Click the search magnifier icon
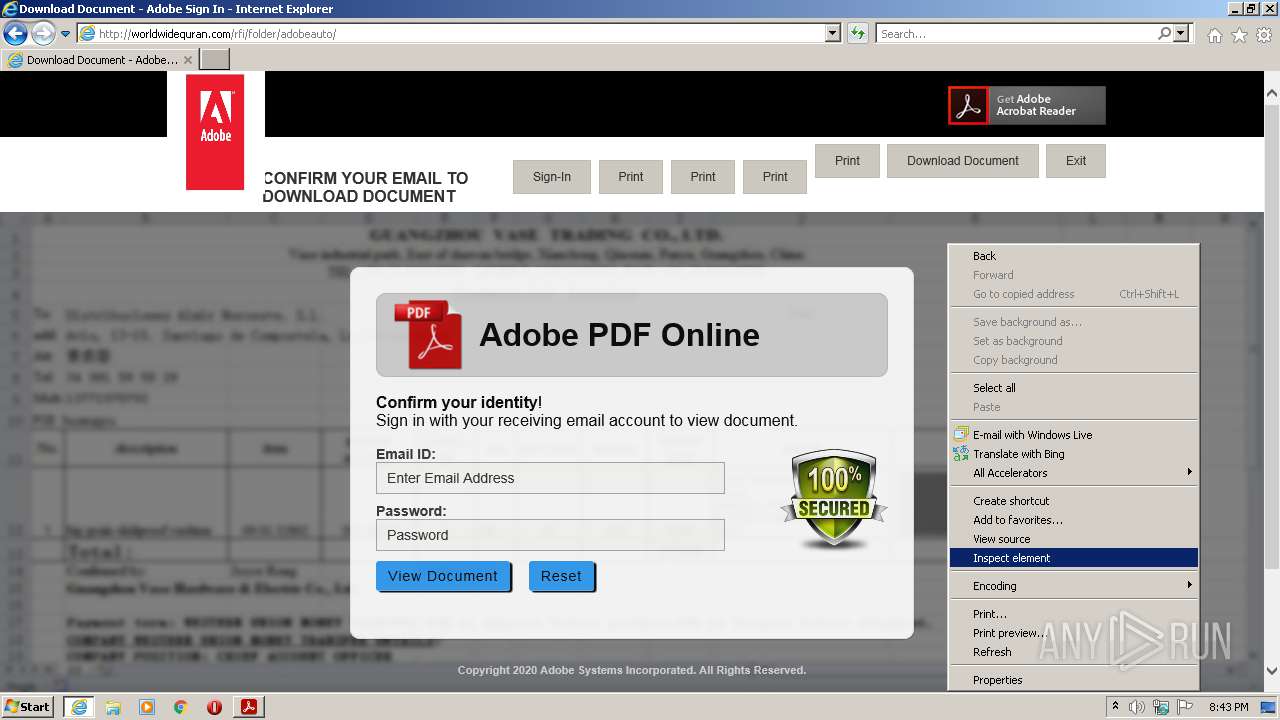Image resolution: width=1280 pixels, height=720 pixels. (x=1164, y=33)
